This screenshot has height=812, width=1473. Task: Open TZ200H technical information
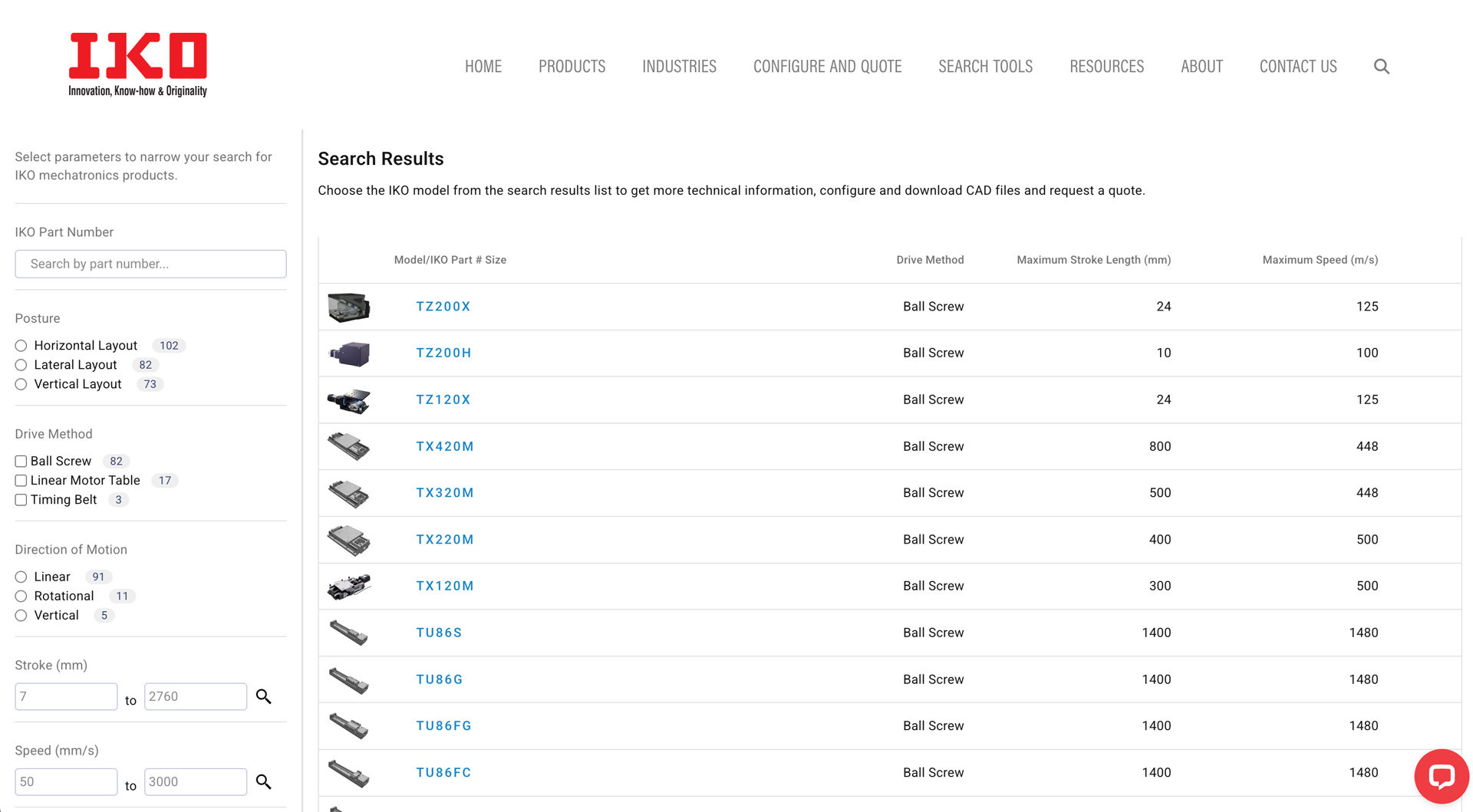tap(443, 353)
